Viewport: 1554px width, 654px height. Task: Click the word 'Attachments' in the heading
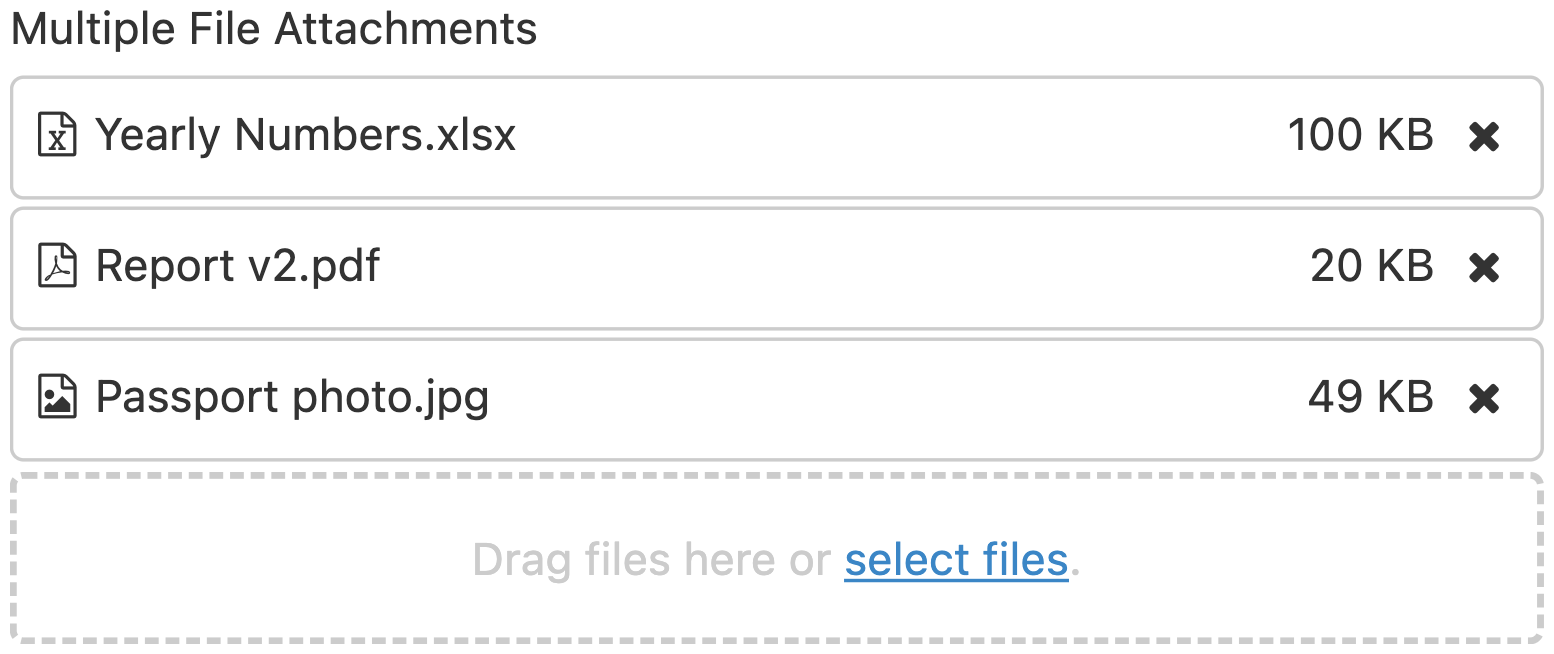(x=406, y=29)
